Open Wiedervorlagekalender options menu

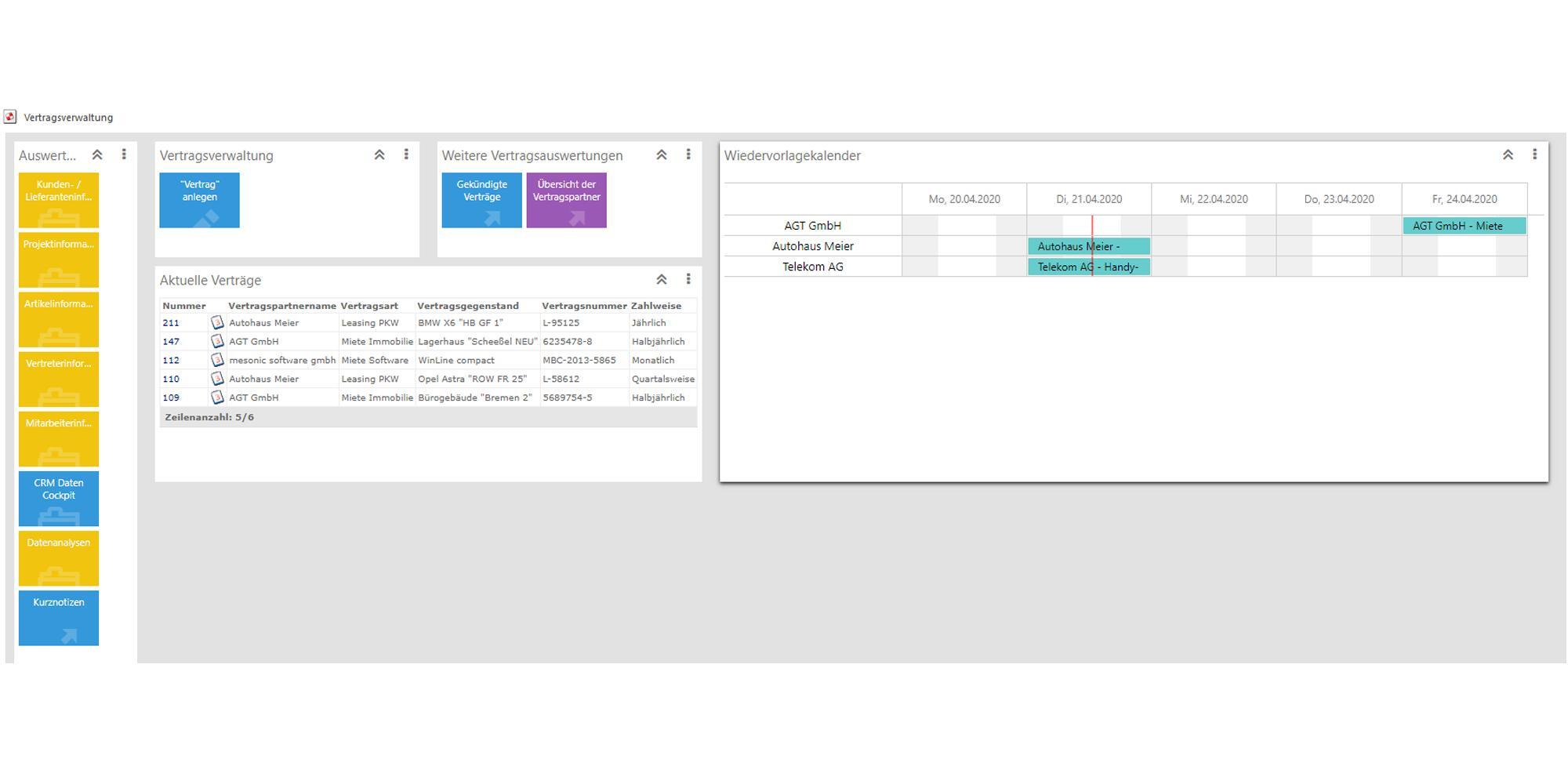(1534, 155)
